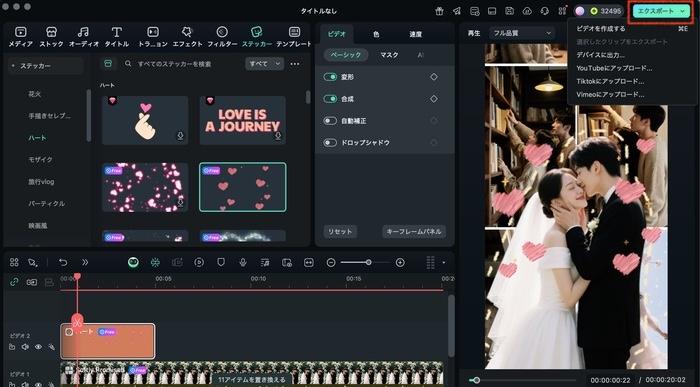Click the render preview play-circle icon

[199, 262]
